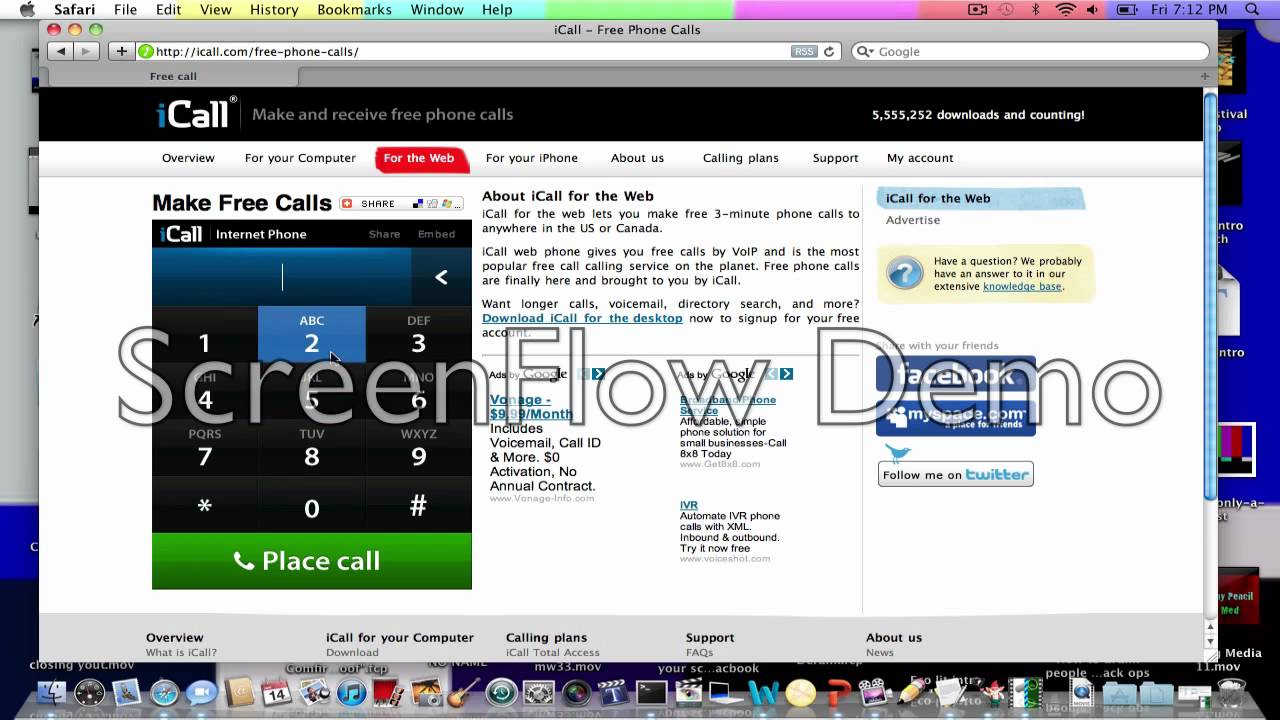Open the Share option on the Internet Phone
The width and height of the screenshot is (1280, 720).
pos(384,234)
